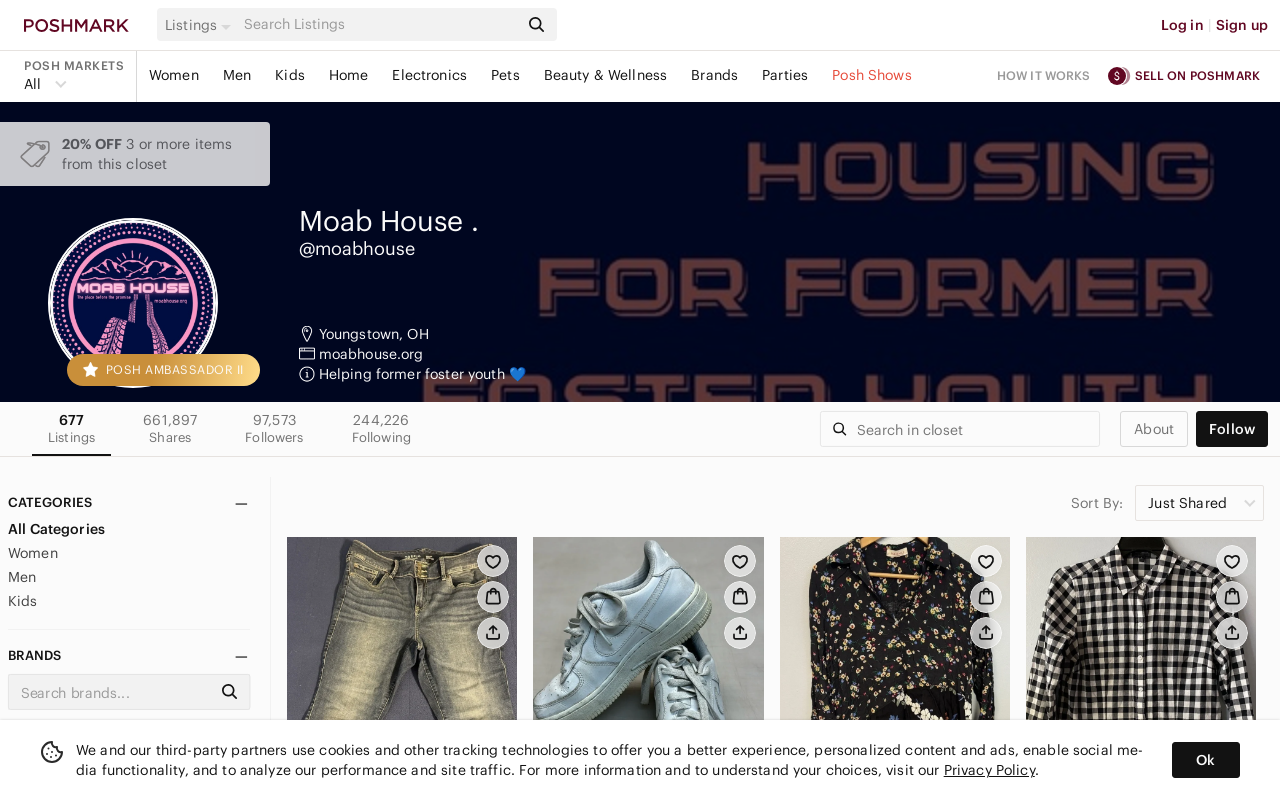The image size is (1280, 800).
Task: Open the Brands menu
Action: 714,75
